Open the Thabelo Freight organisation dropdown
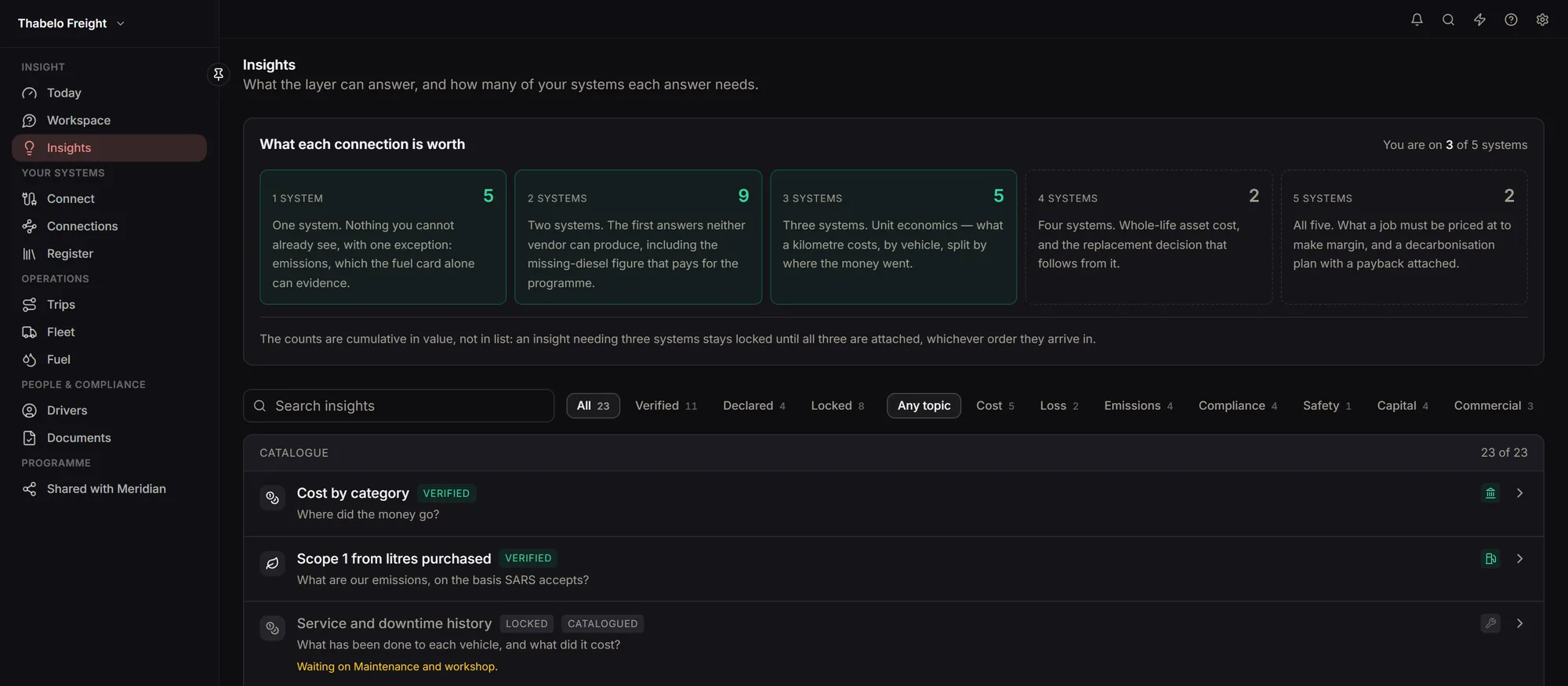The height and width of the screenshot is (686, 1568). point(71,24)
